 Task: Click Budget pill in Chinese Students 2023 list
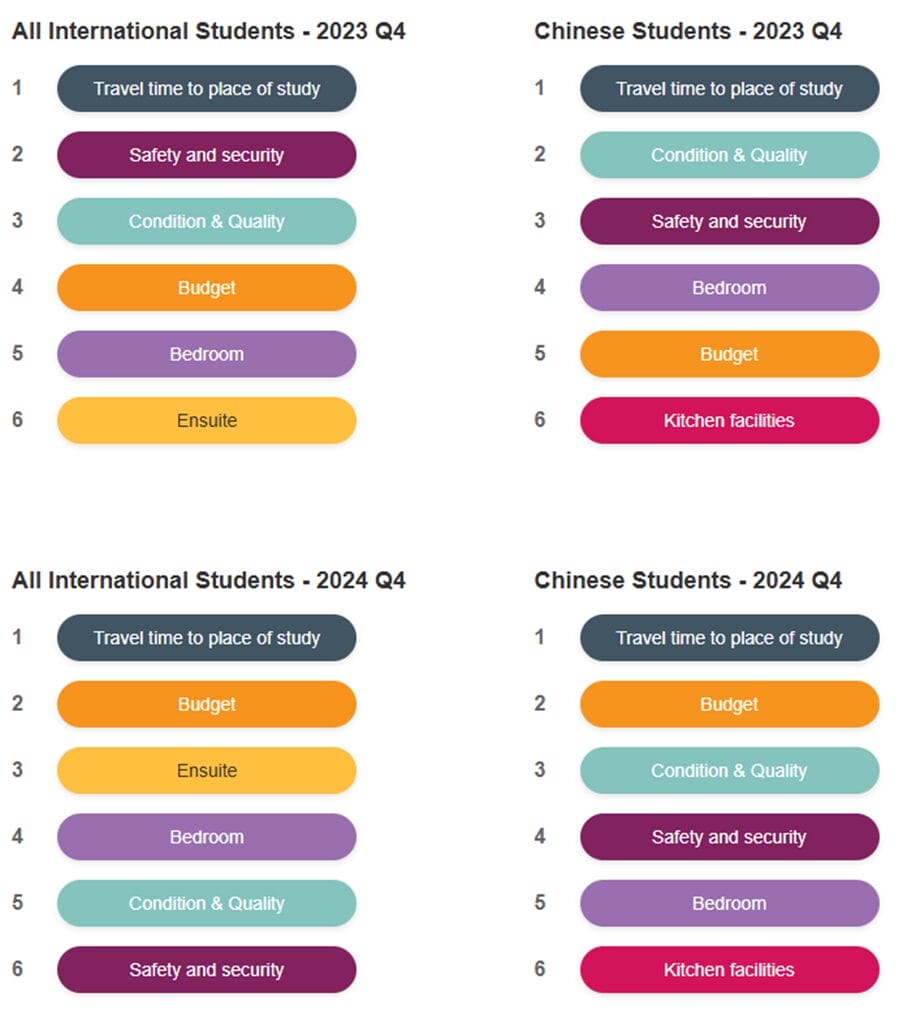coord(729,354)
